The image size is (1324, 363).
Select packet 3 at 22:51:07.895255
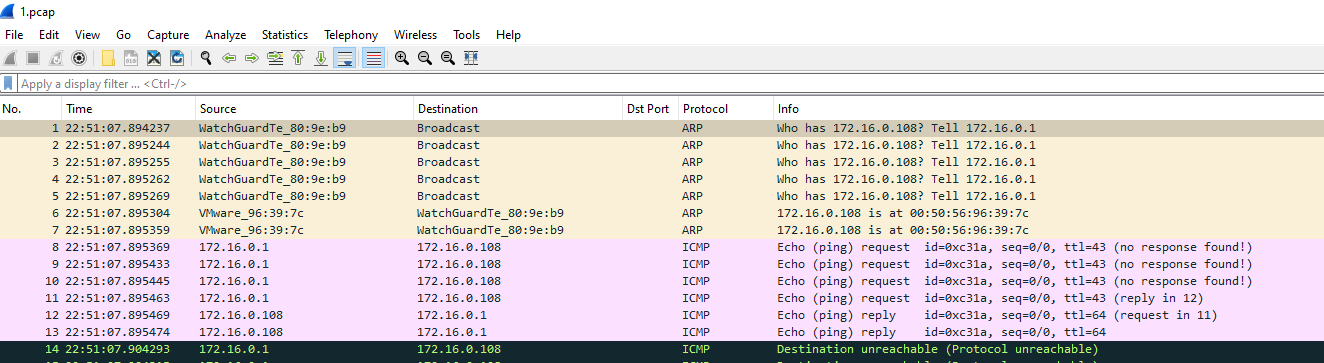tap(662, 162)
